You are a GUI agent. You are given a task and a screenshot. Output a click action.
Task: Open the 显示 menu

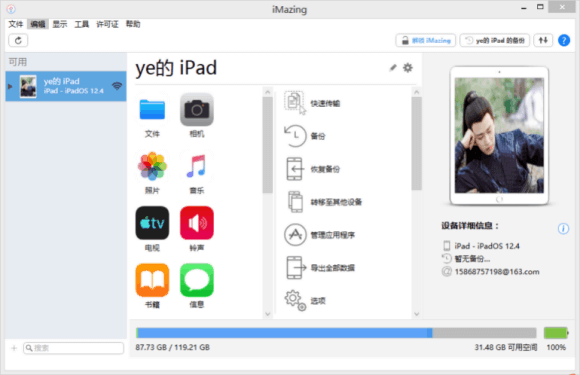click(60, 24)
